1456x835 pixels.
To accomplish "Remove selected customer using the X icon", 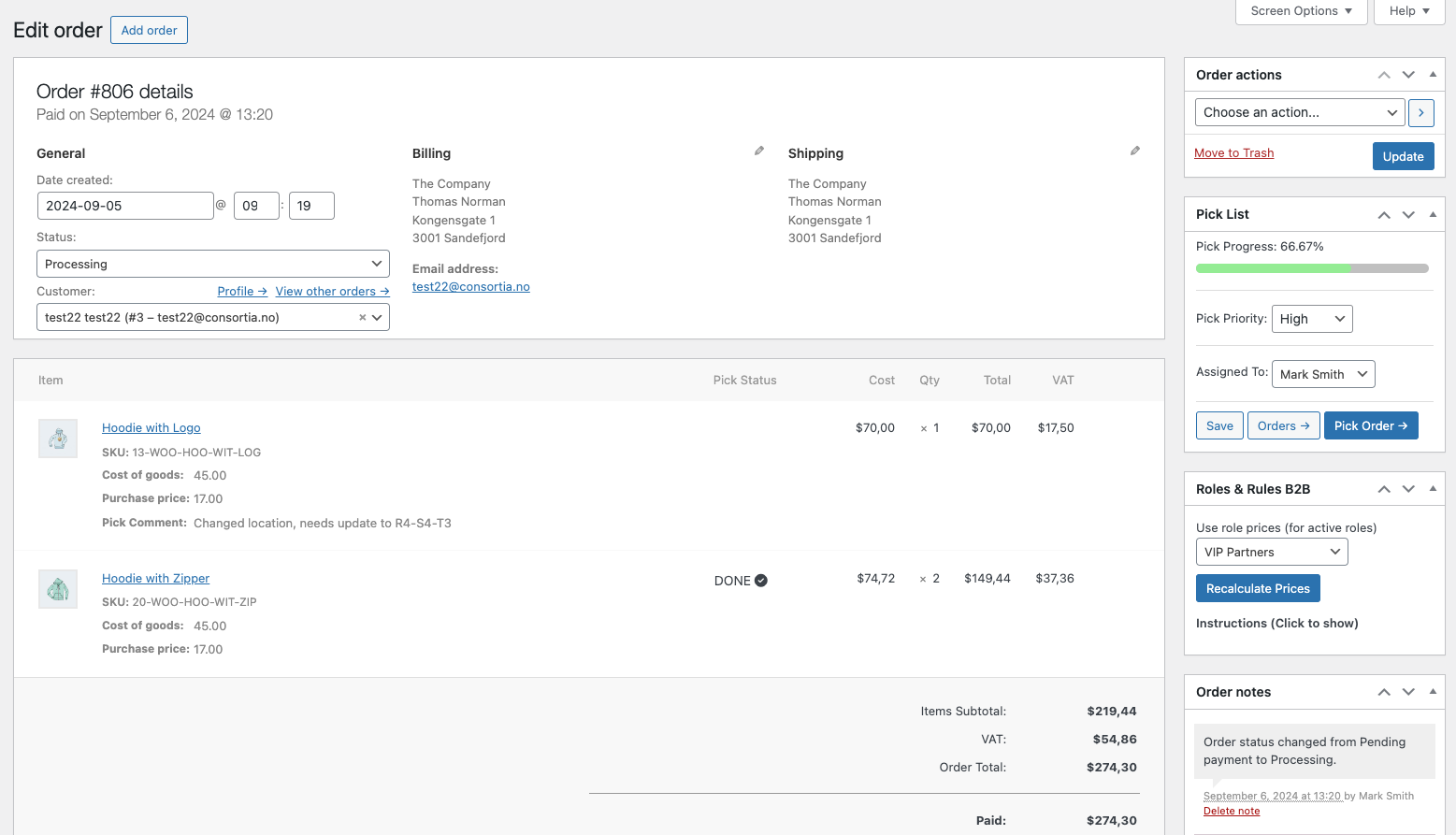I will tap(361, 317).
